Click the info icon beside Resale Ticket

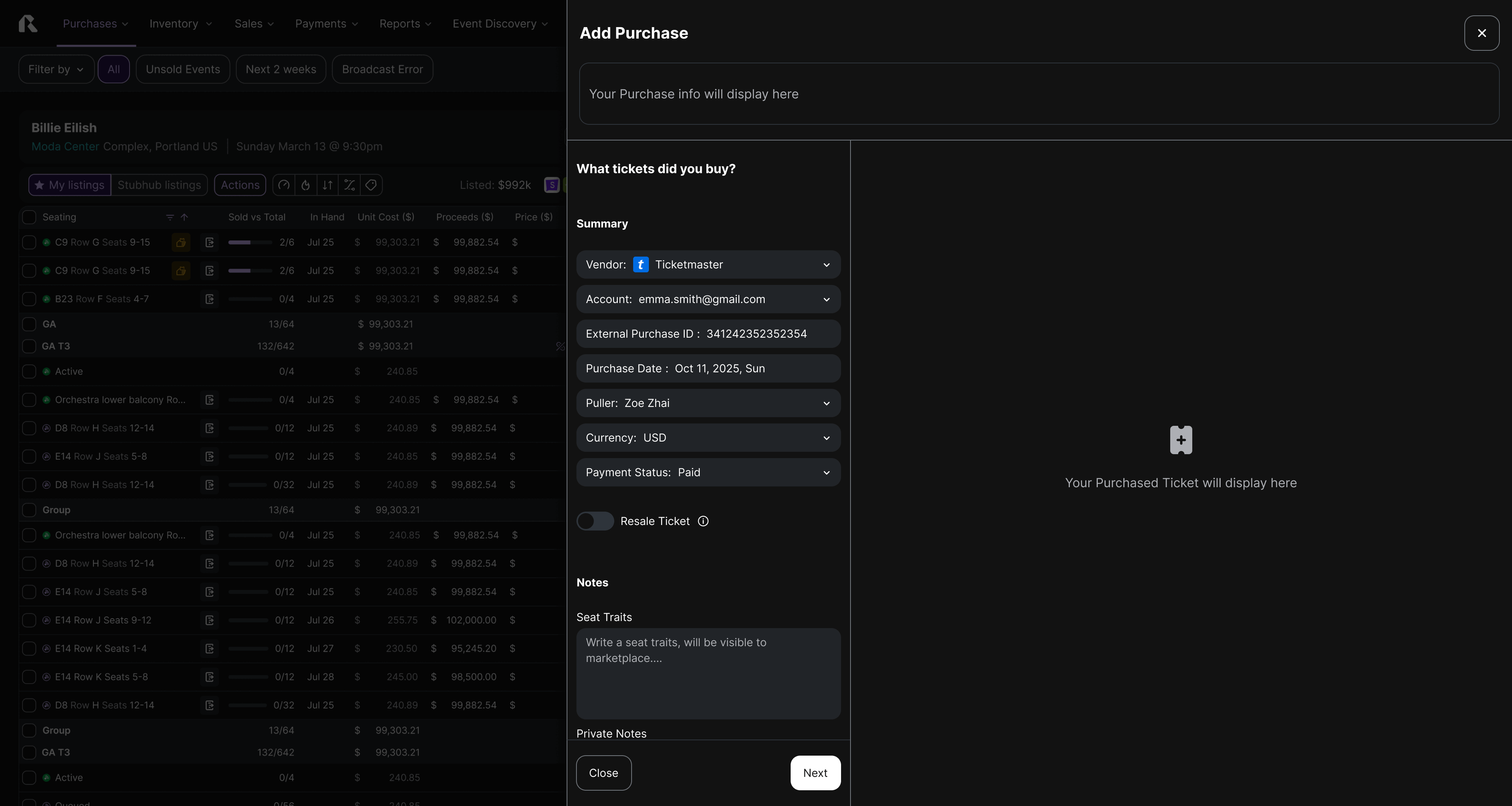(x=702, y=521)
